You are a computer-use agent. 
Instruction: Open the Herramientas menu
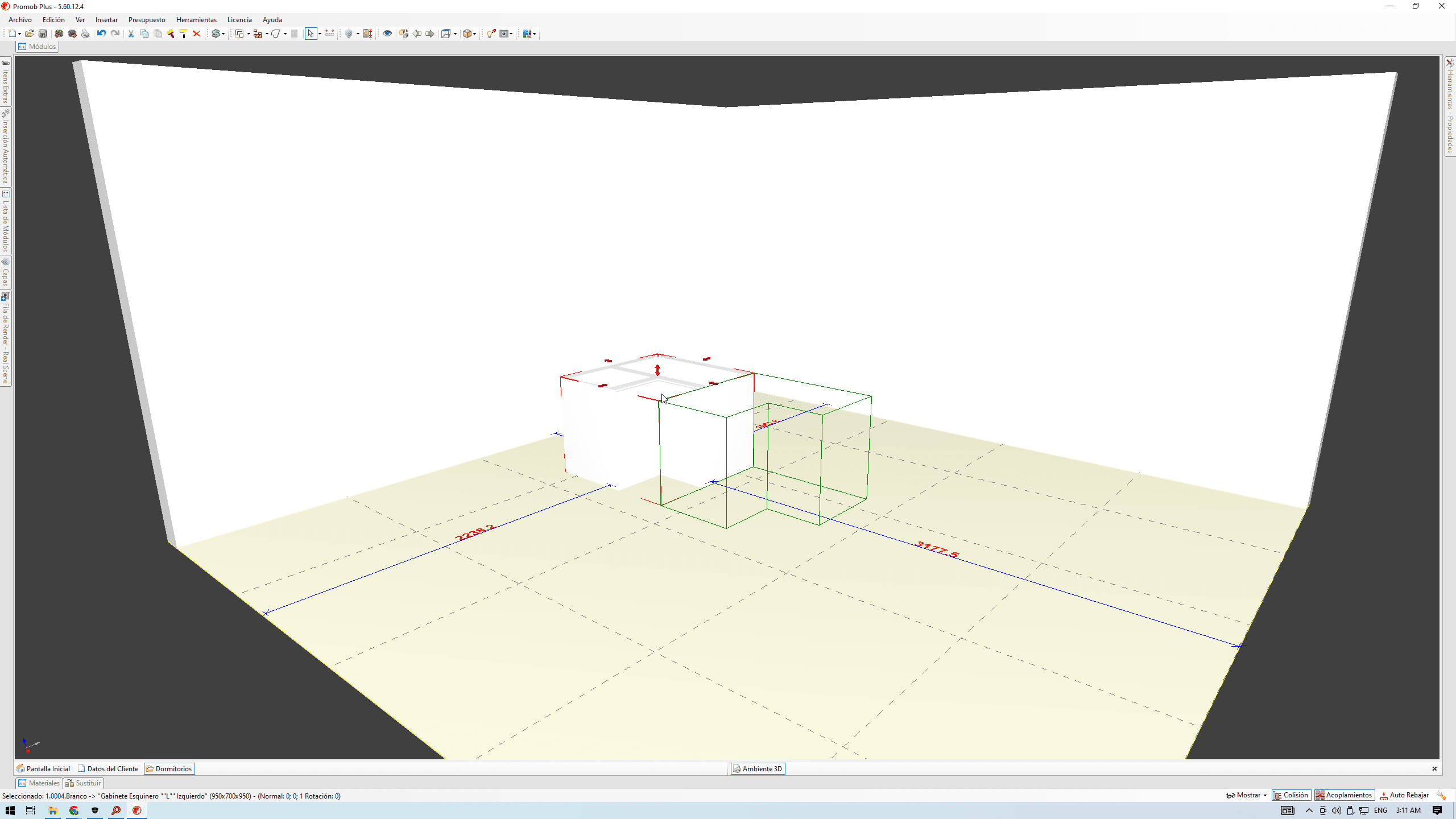[x=196, y=20]
